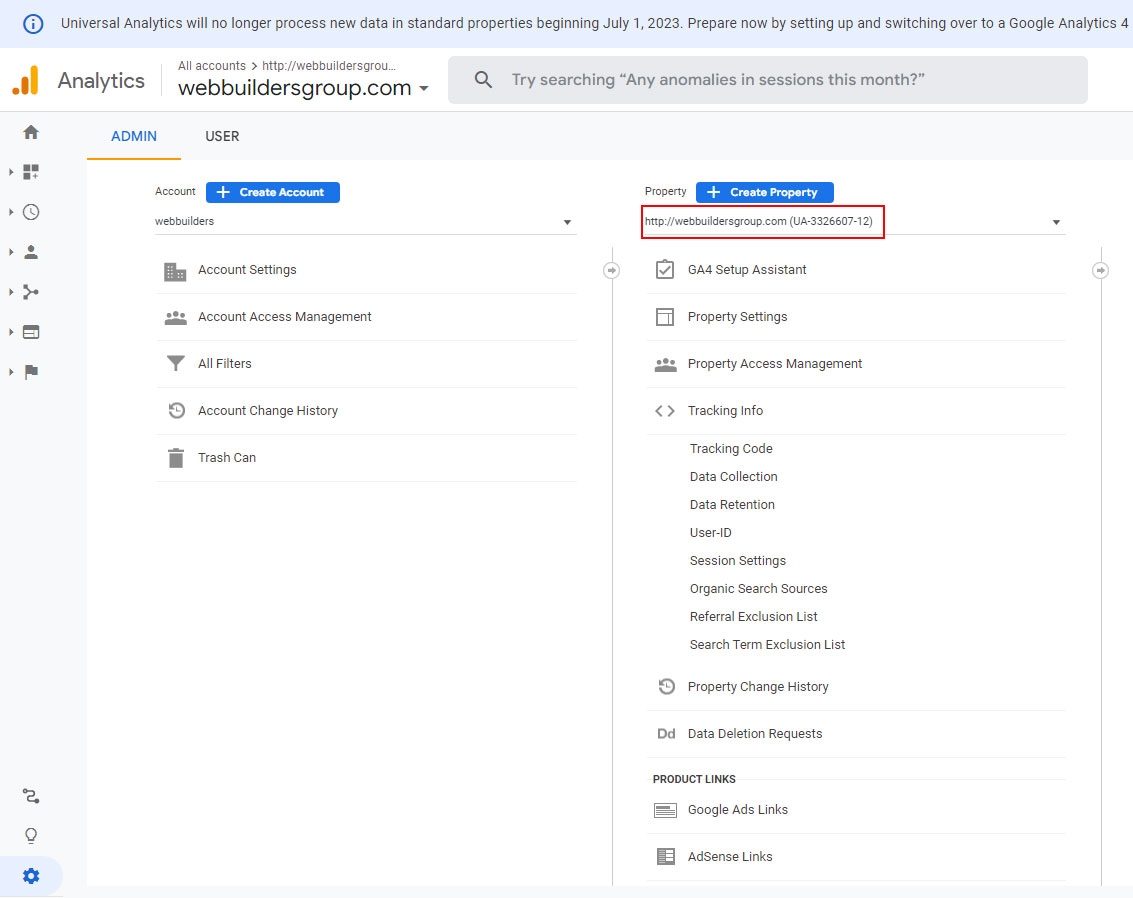The height and width of the screenshot is (898, 1133).
Task: Click the search magnifier icon
Action: click(x=483, y=79)
